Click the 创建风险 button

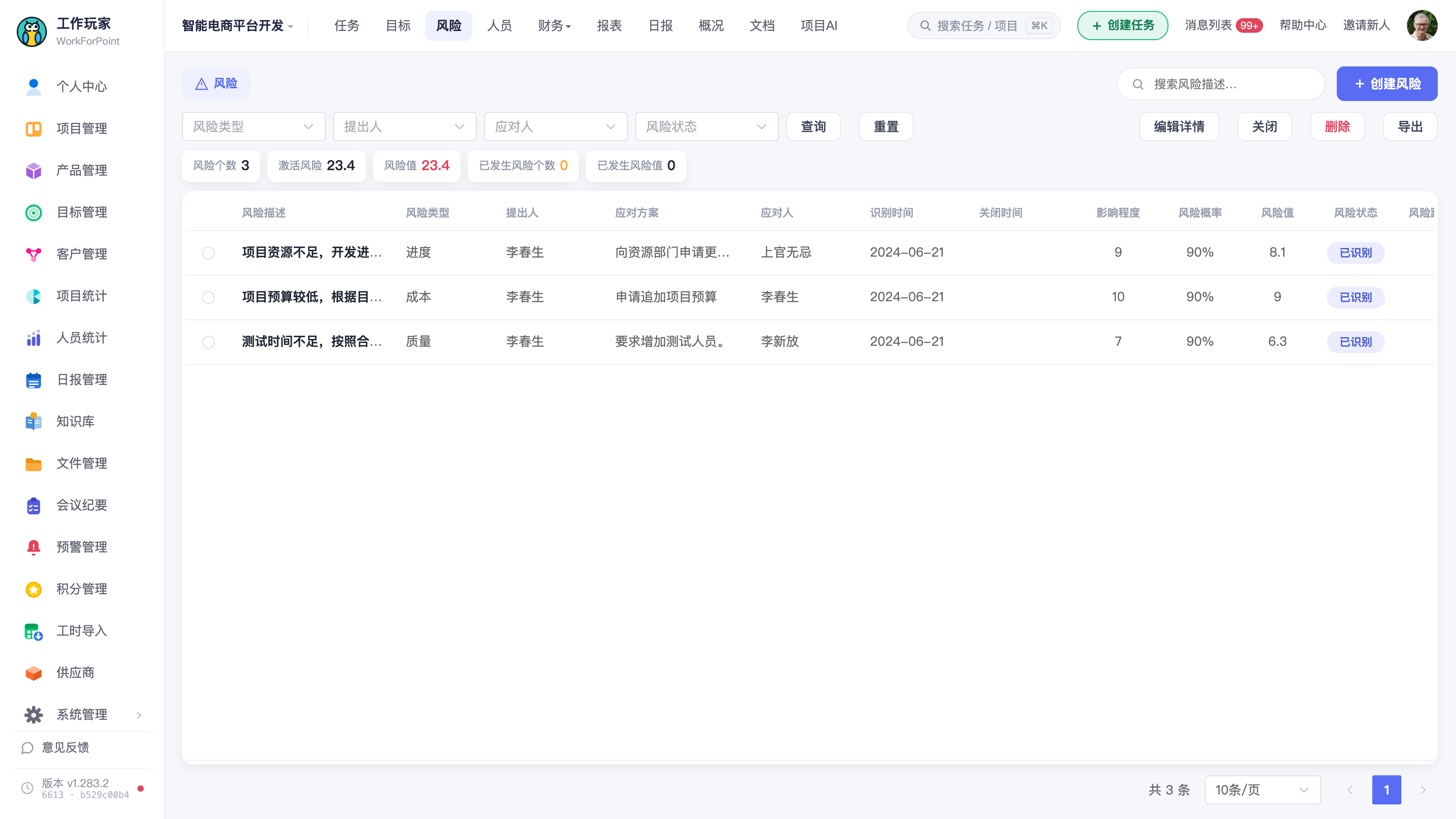click(x=1386, y=84)
